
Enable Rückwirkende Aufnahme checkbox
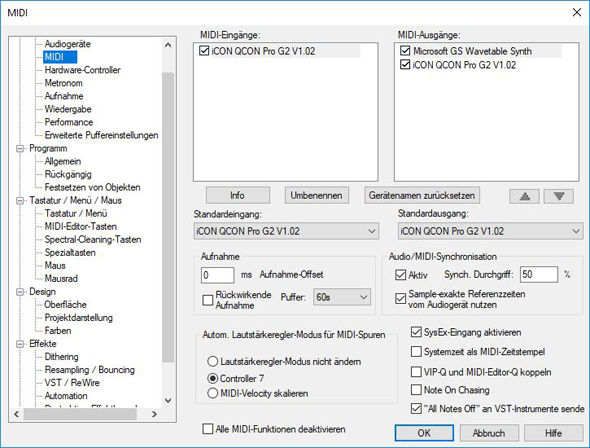pyautogui.click(x=208, y=300)
